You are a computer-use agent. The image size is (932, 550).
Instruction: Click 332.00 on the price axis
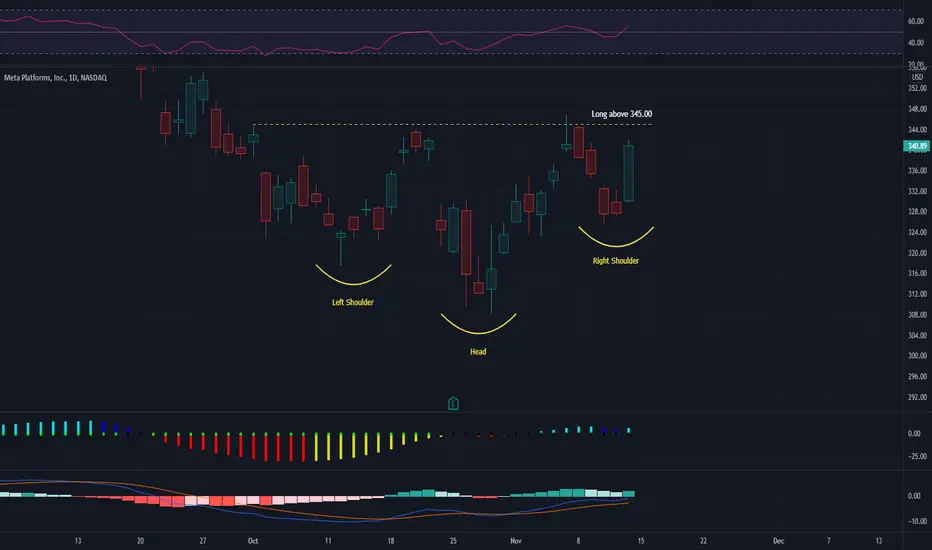coord(917,191)
